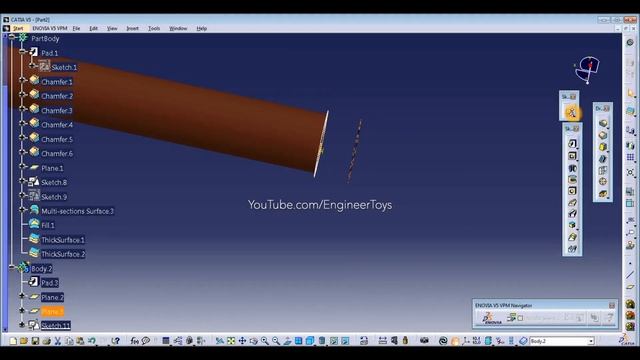Select the Draft Angle tool icon
This screenshot has width=640, height=360.
(x=603, y=147)
